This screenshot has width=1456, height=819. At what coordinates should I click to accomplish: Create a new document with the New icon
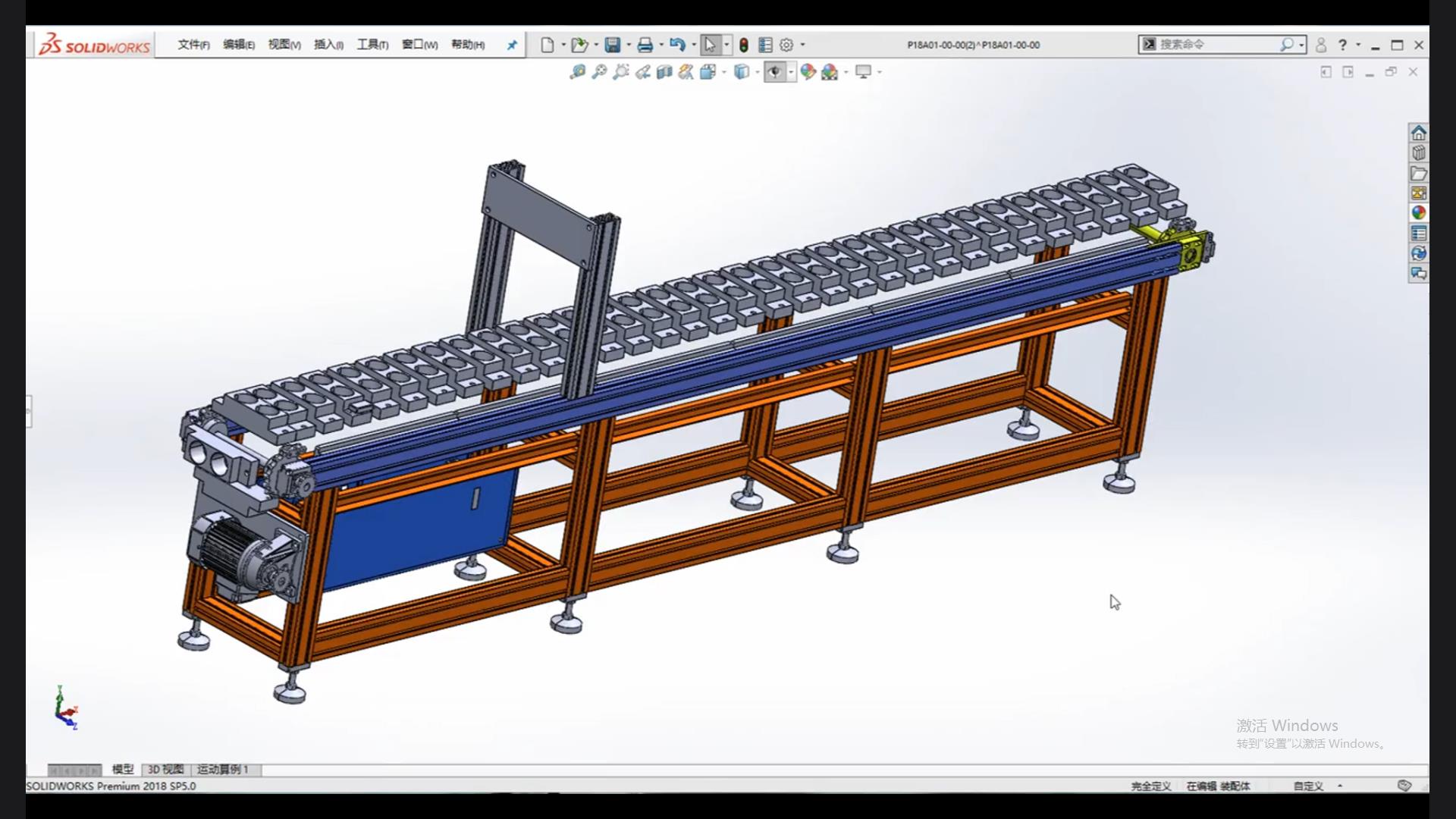click(x=547, y=45)
